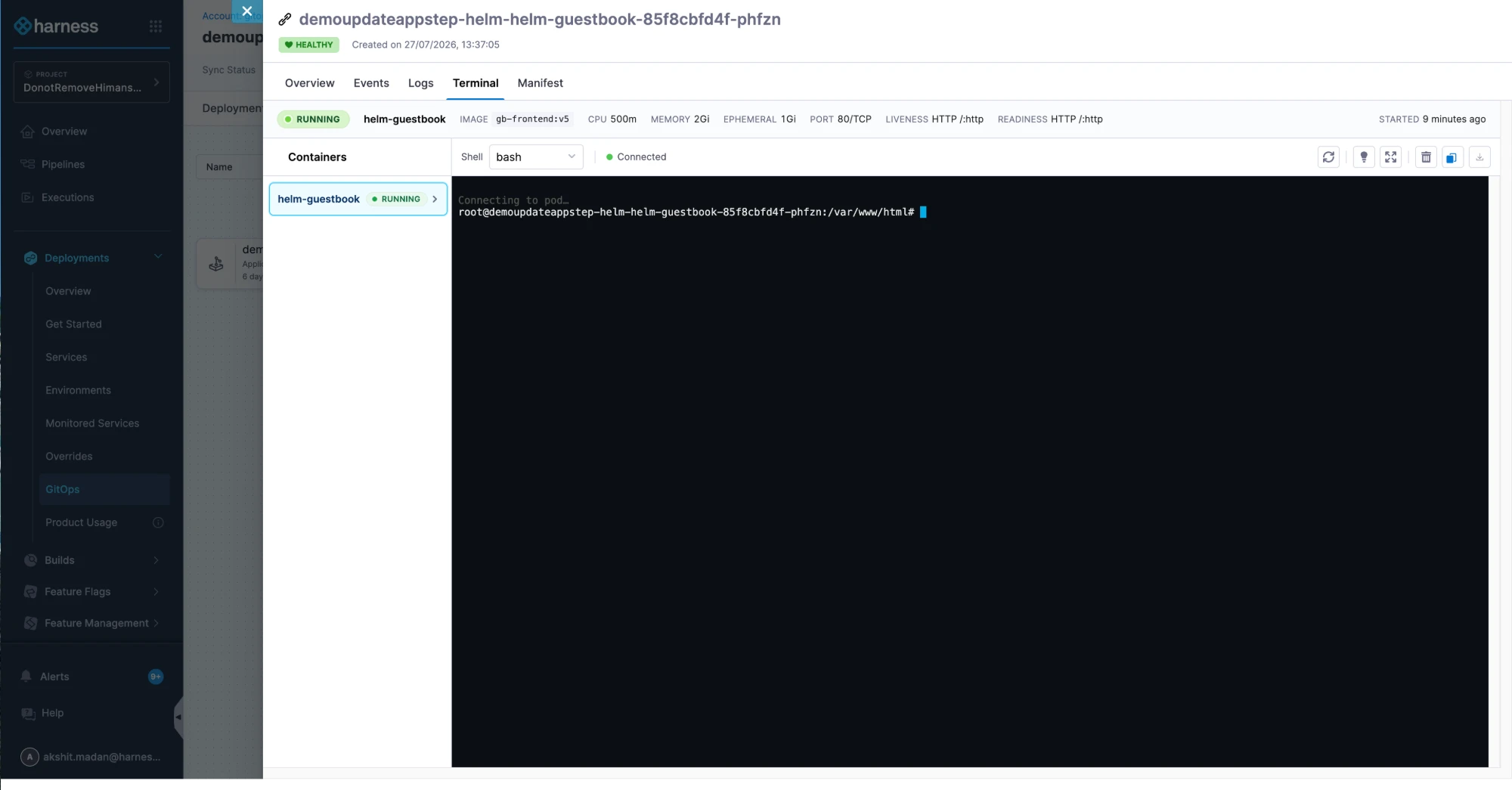Open Feature Management module
This screenshot has height=790, width=1512.
96,624
